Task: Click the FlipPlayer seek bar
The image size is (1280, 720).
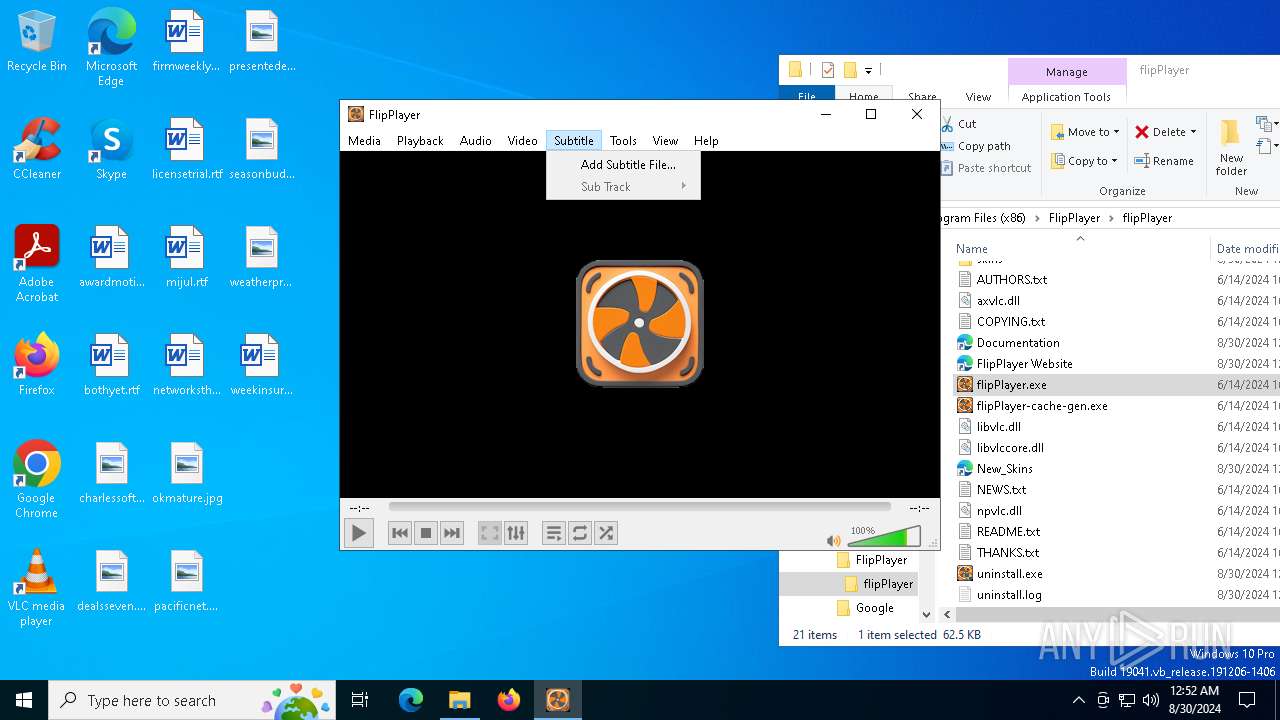Action: 639,507
